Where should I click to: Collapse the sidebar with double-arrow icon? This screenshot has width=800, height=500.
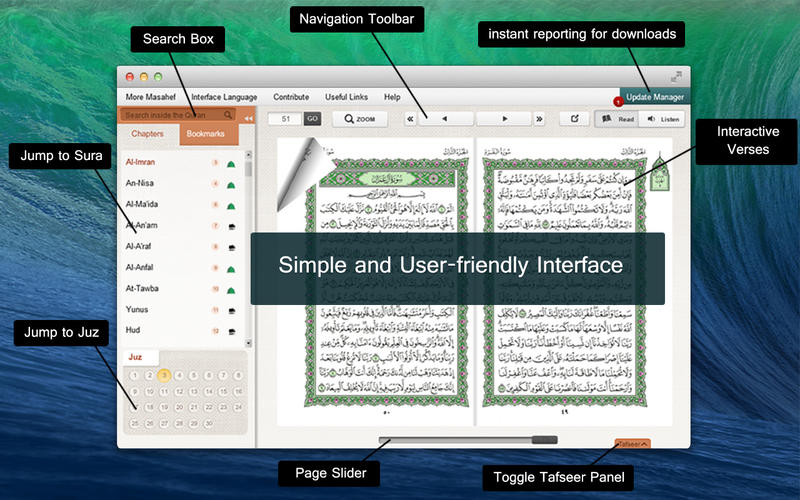[x=248, y=118]
